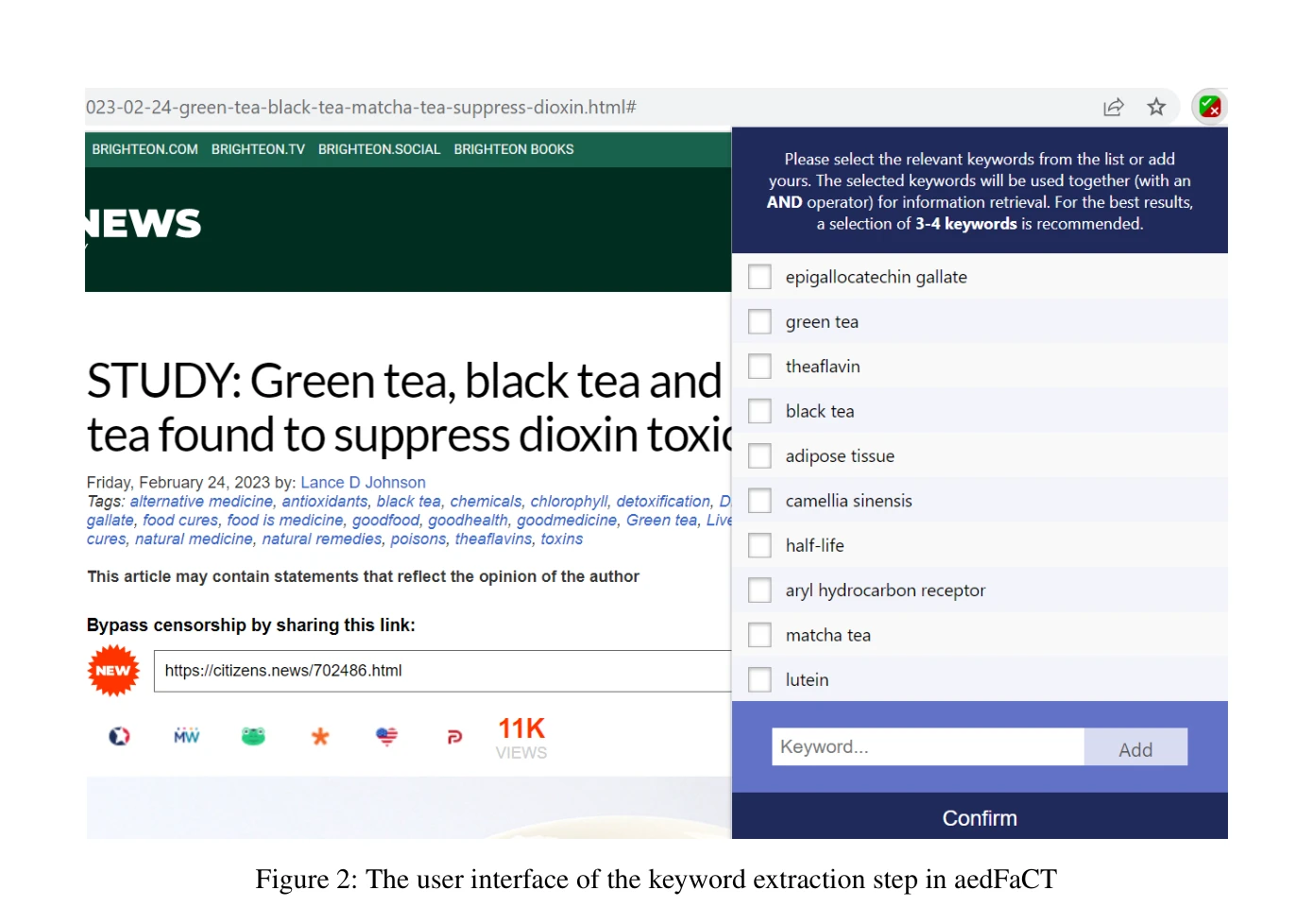The width and height of the screenshot is (1313, 924).
Task: Click the citizens.news share link field
Action: point(443,671)
